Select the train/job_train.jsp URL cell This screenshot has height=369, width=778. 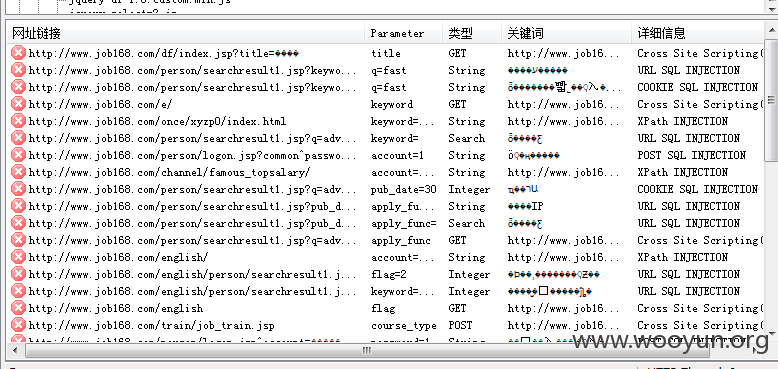click(151, 325)
